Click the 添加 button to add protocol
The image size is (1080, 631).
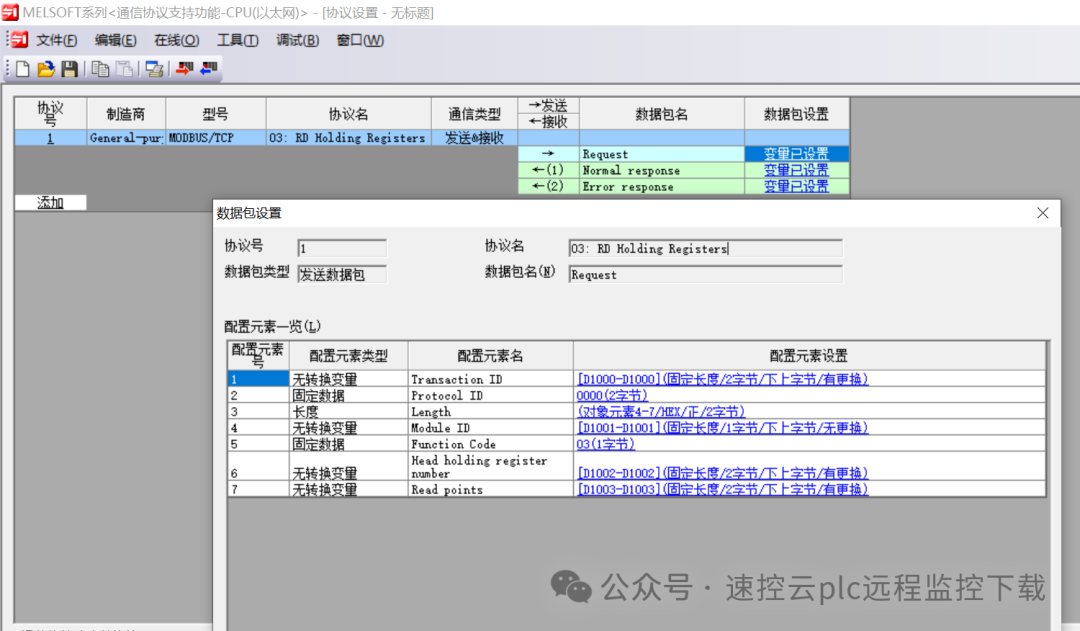coord(50,203)
